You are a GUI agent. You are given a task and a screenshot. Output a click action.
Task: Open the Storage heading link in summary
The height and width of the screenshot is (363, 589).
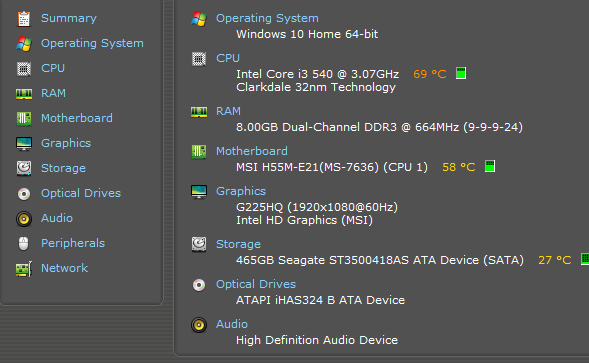click(238, 244)
